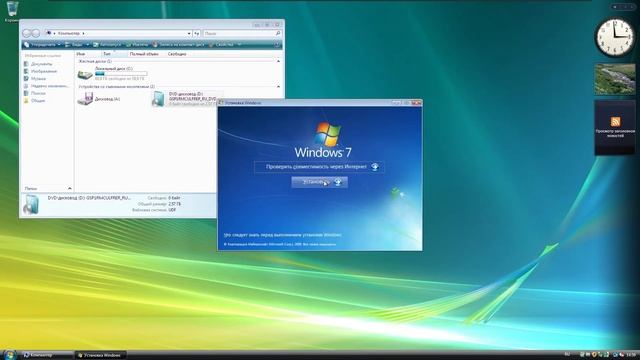
Task: Select Локальный диск (C:) drive icon
Action: click(x=85, y=75)
